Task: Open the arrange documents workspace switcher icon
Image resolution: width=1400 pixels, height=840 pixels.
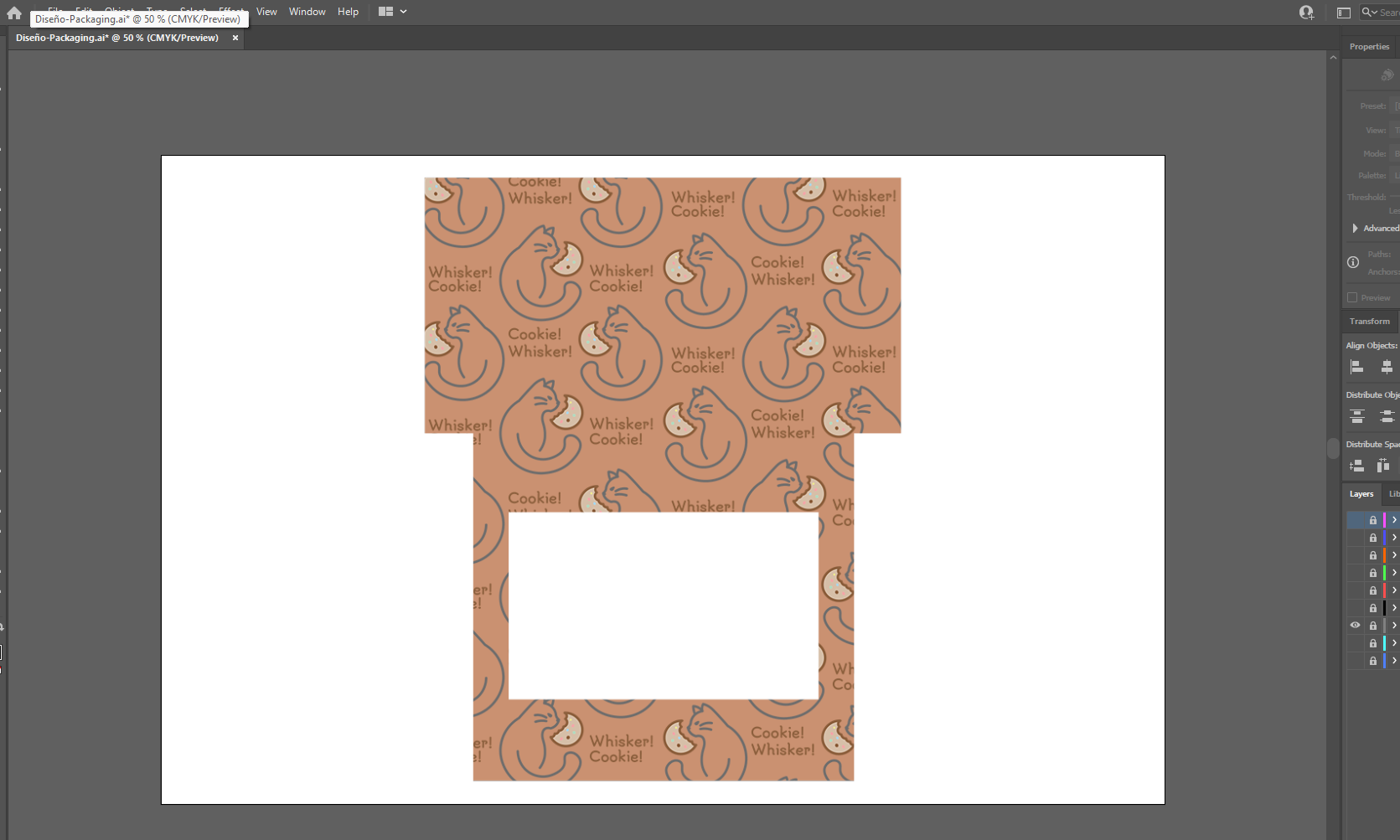Action: click(386, 12)
